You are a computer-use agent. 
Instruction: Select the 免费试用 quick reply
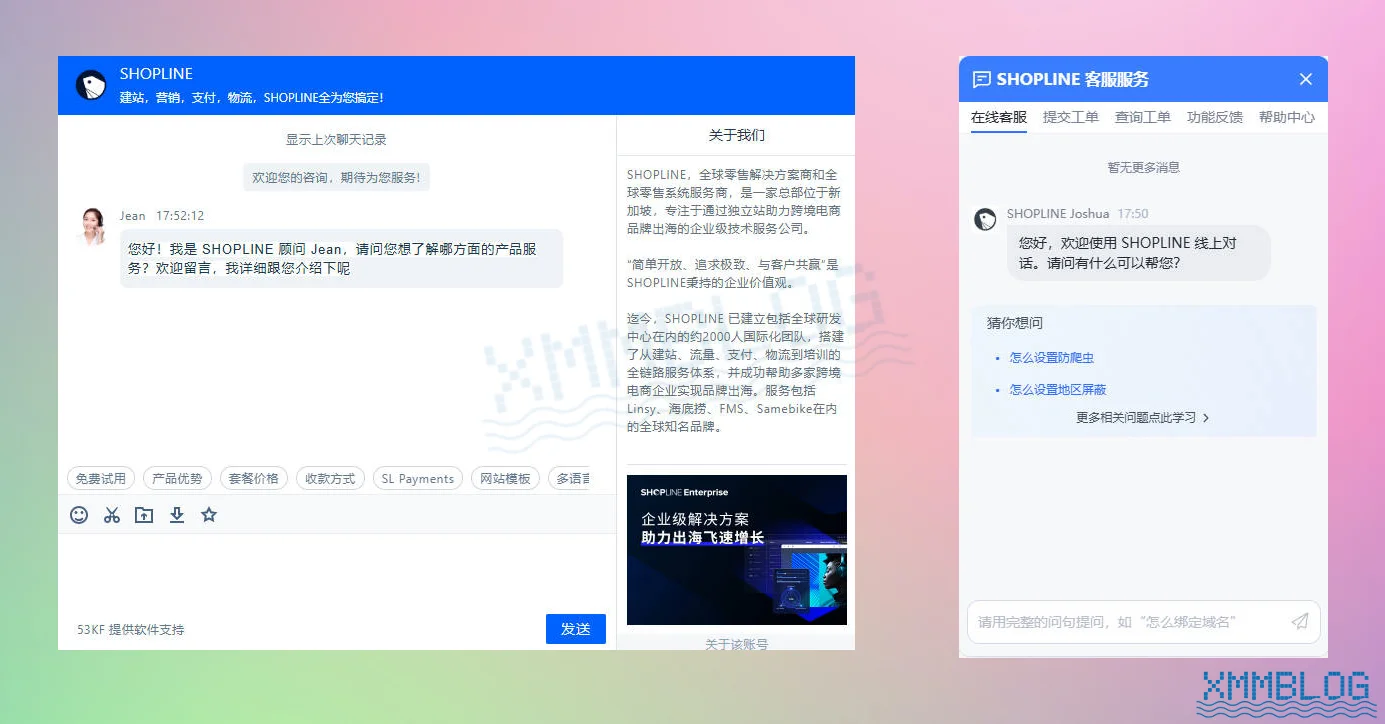[101, 479]
